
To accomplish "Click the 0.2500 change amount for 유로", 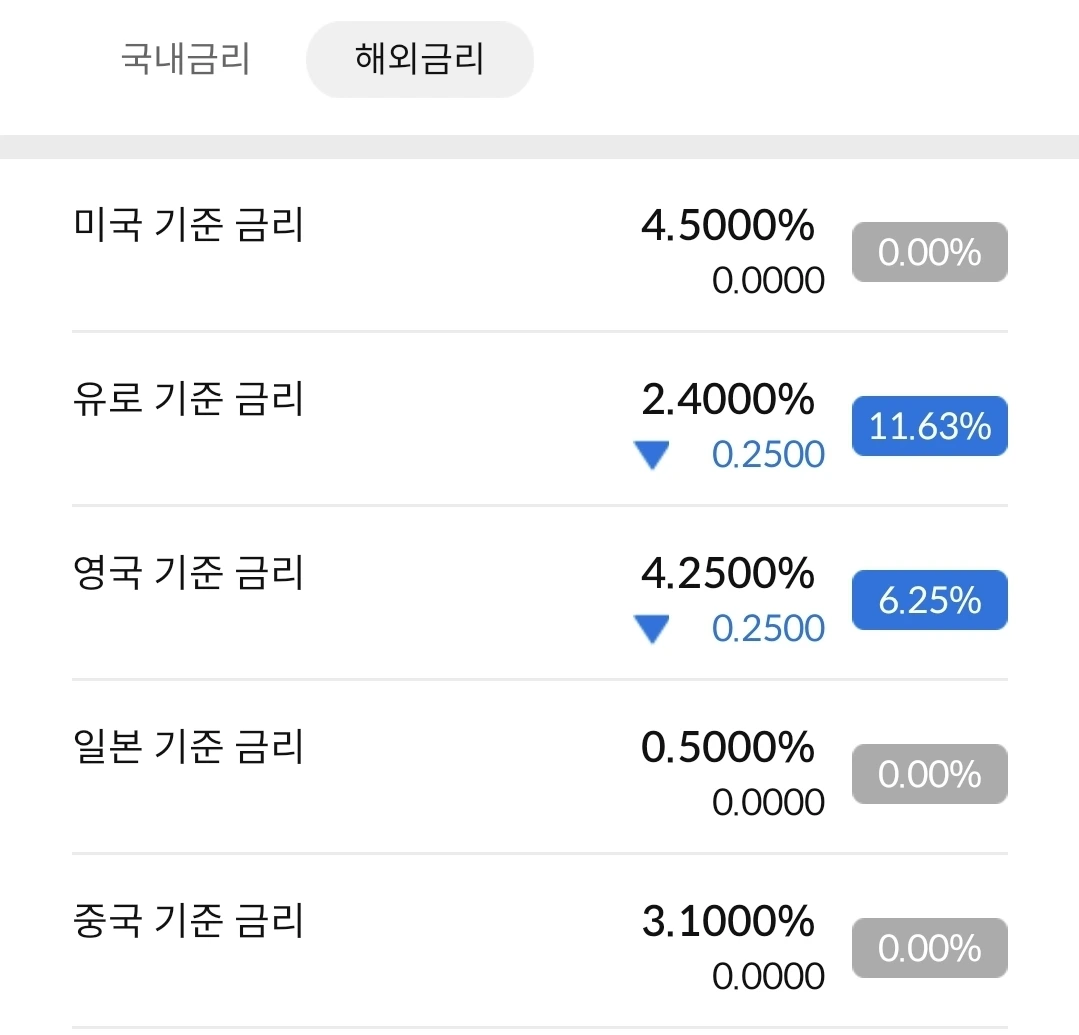I will (x=768, y=456).
